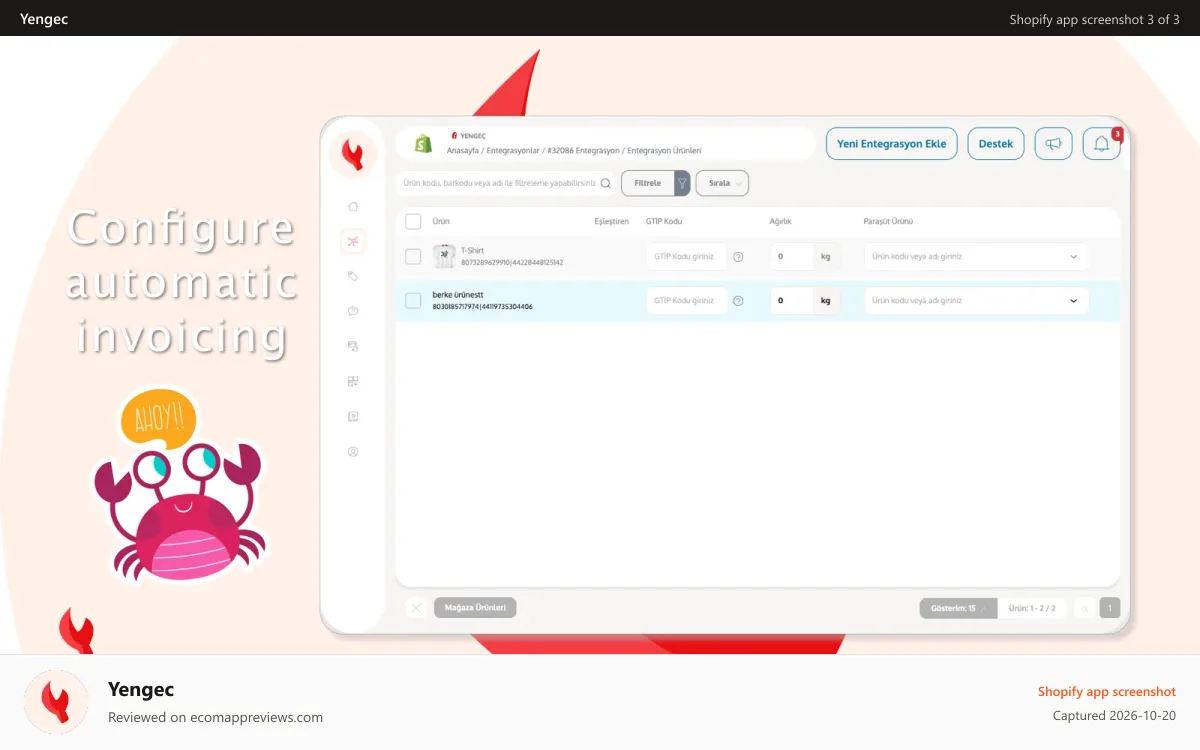Click the T-Shirt product thumbnail
Image resolution: width=1200 pixels, height=750 pixels.
(x=444, y=257)
